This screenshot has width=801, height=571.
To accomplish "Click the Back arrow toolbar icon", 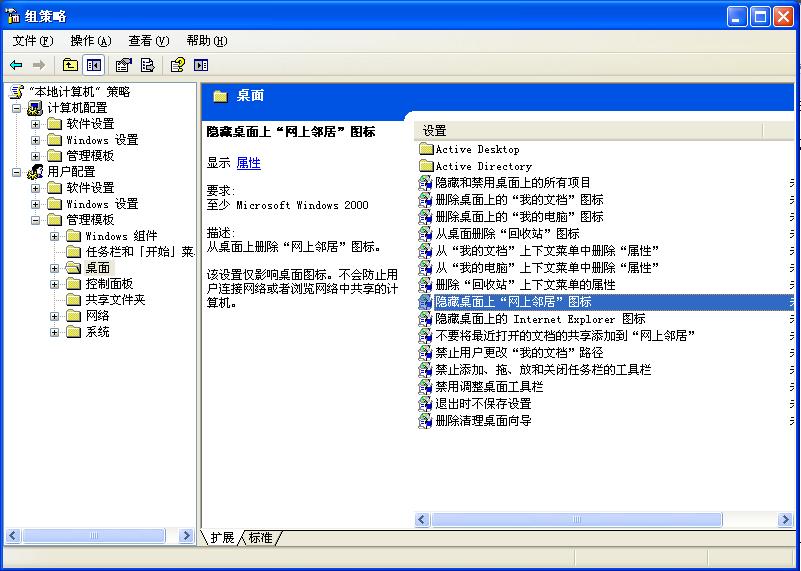I will click(16, 65).
